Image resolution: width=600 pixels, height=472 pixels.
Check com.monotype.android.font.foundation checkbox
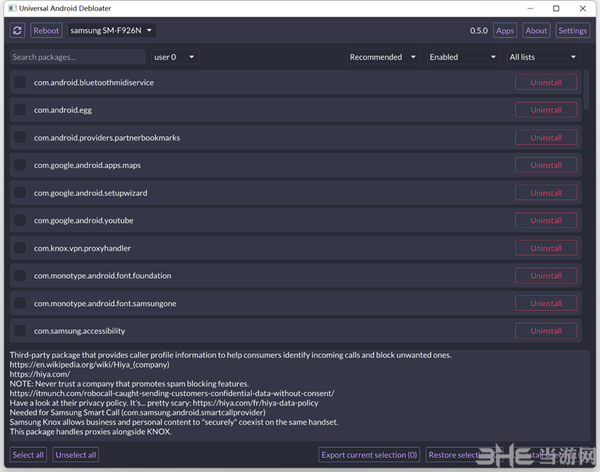[x=20, y=276]
